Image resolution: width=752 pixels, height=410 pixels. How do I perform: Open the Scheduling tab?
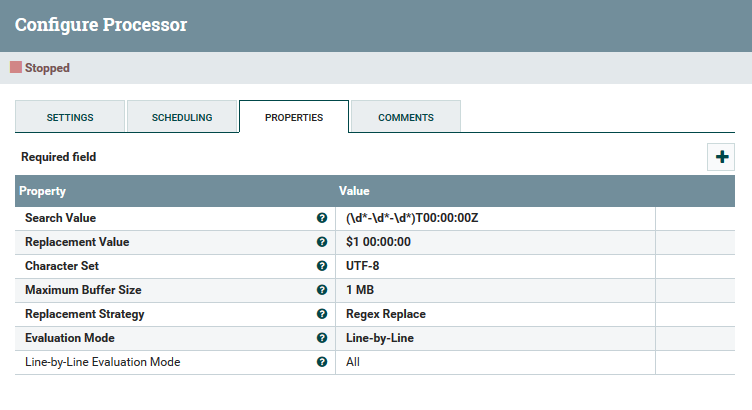[x=182, y=117]
